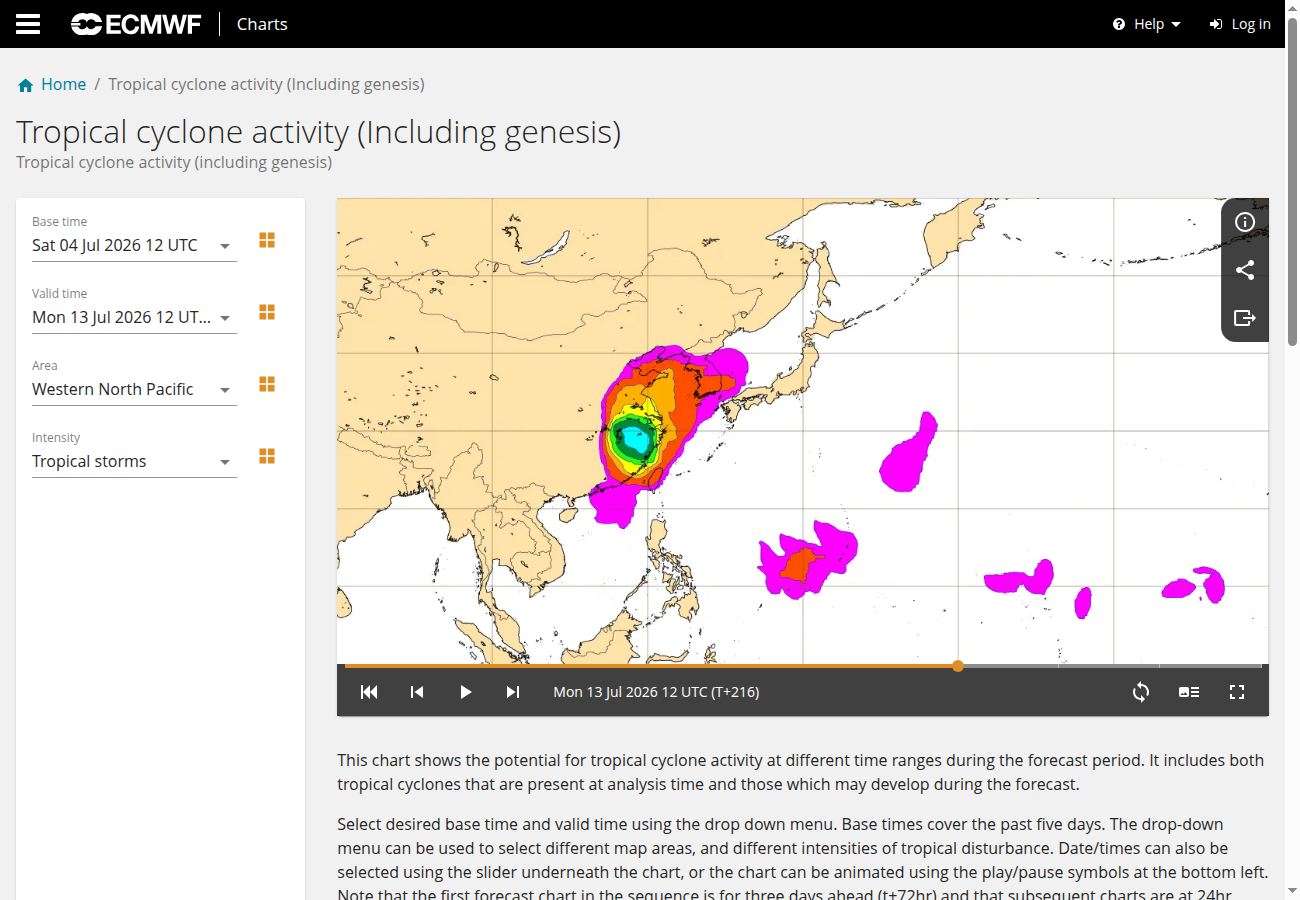Share this chart via the share icon

(1245, 270)
